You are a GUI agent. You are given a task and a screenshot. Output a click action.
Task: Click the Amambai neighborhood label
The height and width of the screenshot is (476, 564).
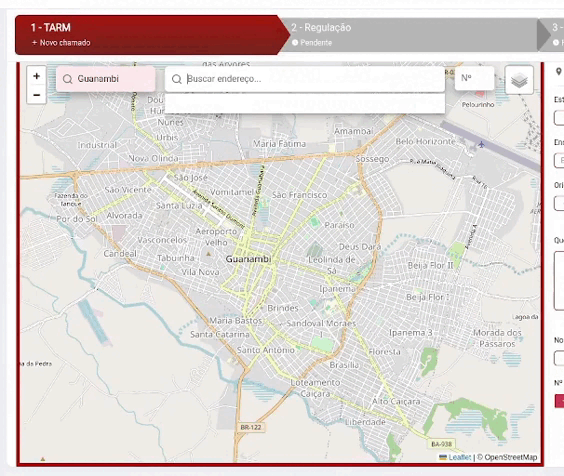(x=354, y=131)
